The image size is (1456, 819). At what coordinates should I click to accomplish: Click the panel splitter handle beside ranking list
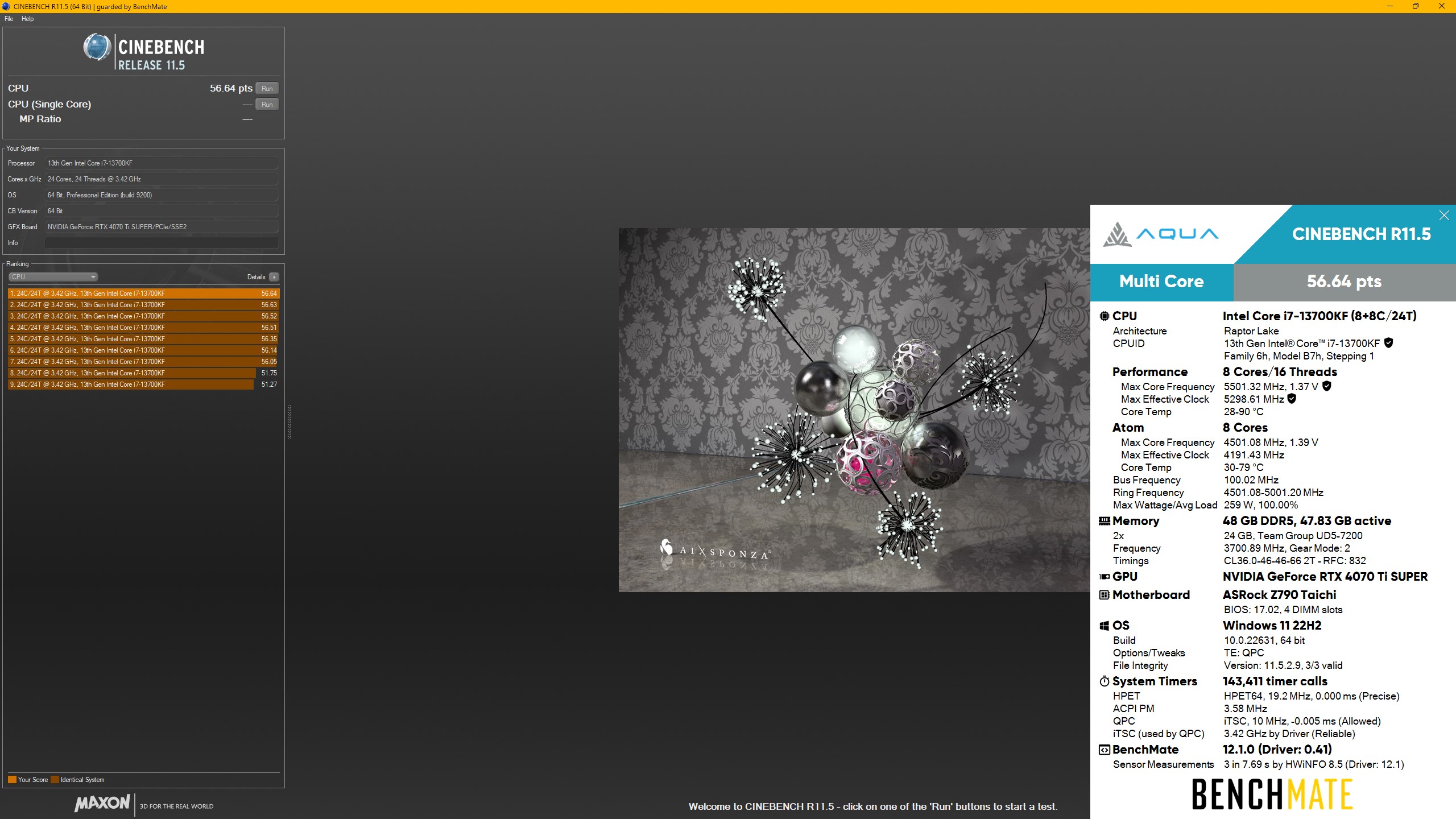(x=289, y=421)
